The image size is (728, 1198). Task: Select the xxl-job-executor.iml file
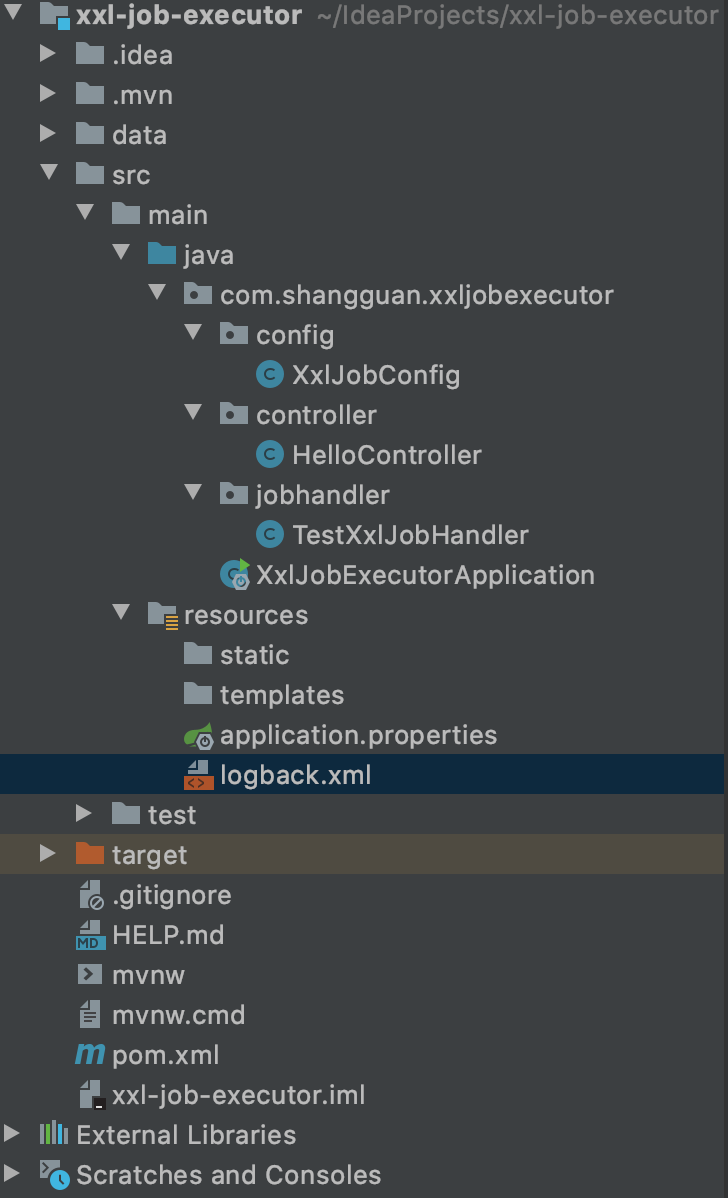222,1095
